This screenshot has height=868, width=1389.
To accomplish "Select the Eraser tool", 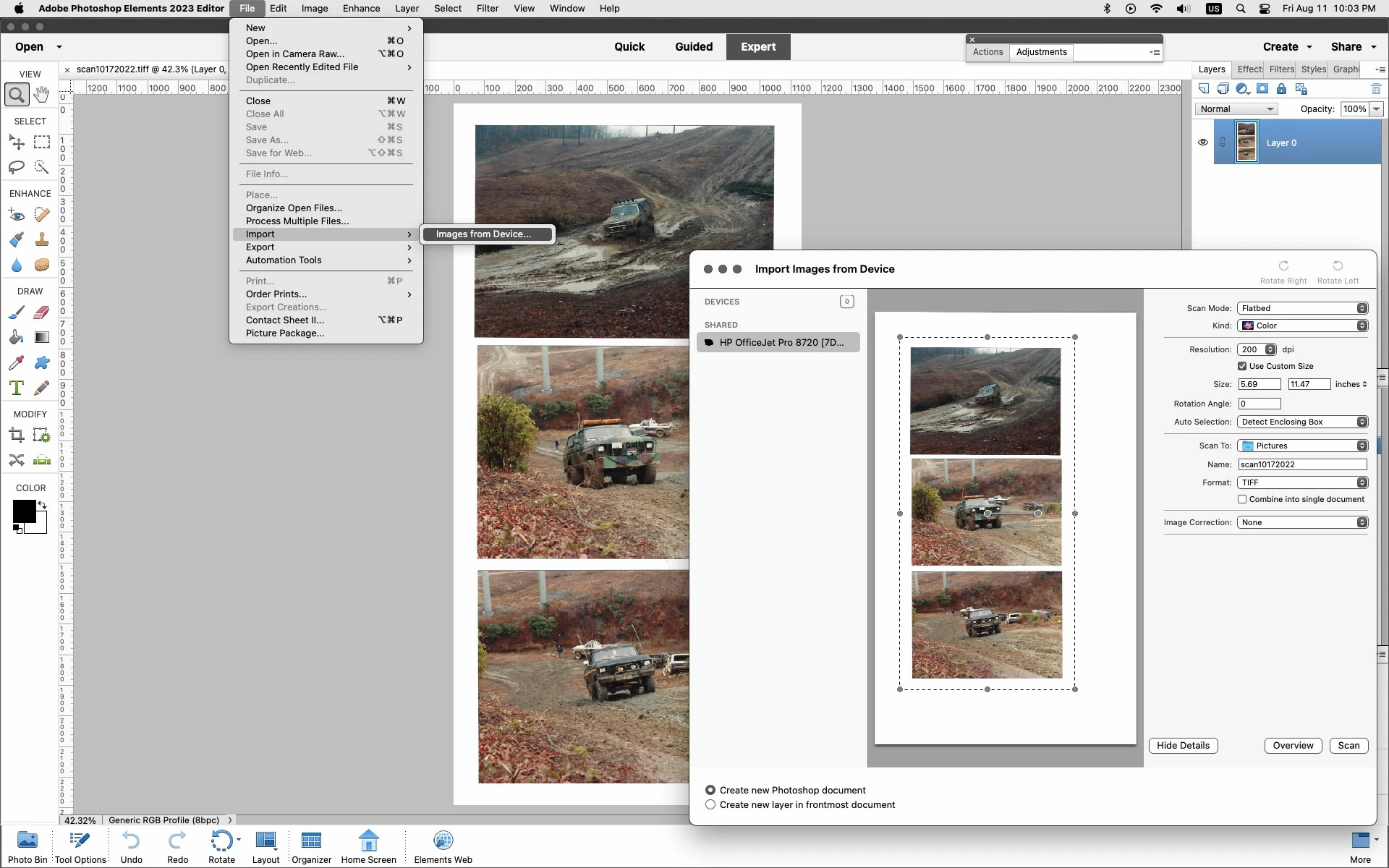I will coord(42,312).
